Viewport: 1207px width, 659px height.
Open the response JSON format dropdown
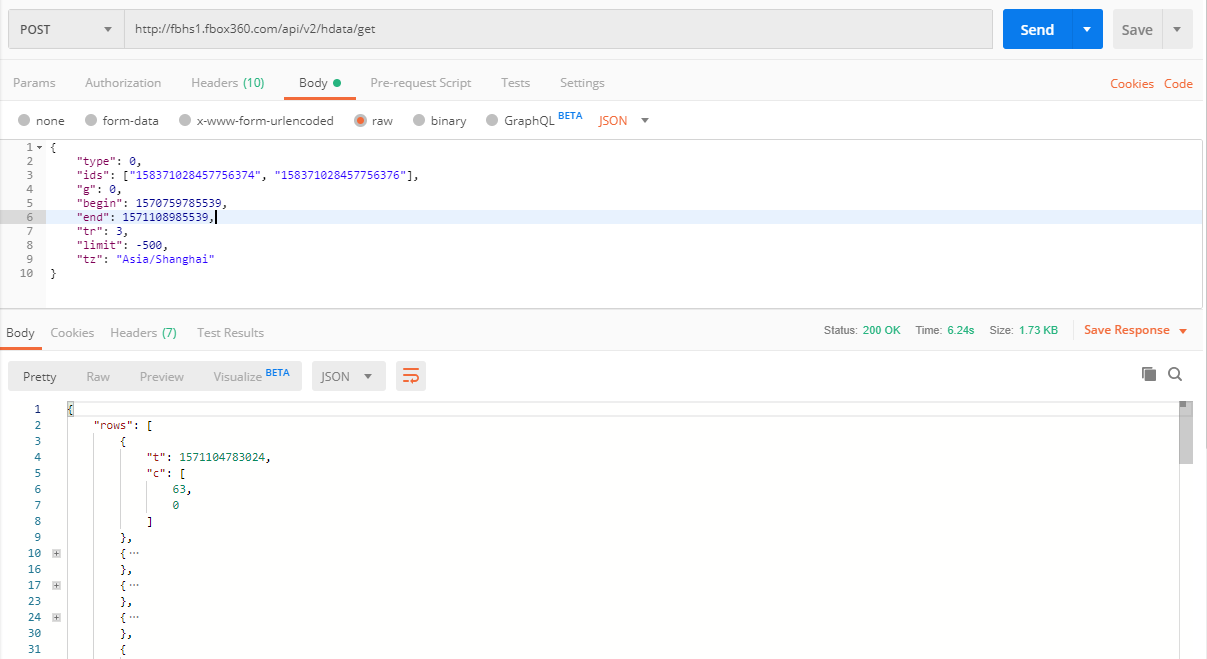point(348,376)
